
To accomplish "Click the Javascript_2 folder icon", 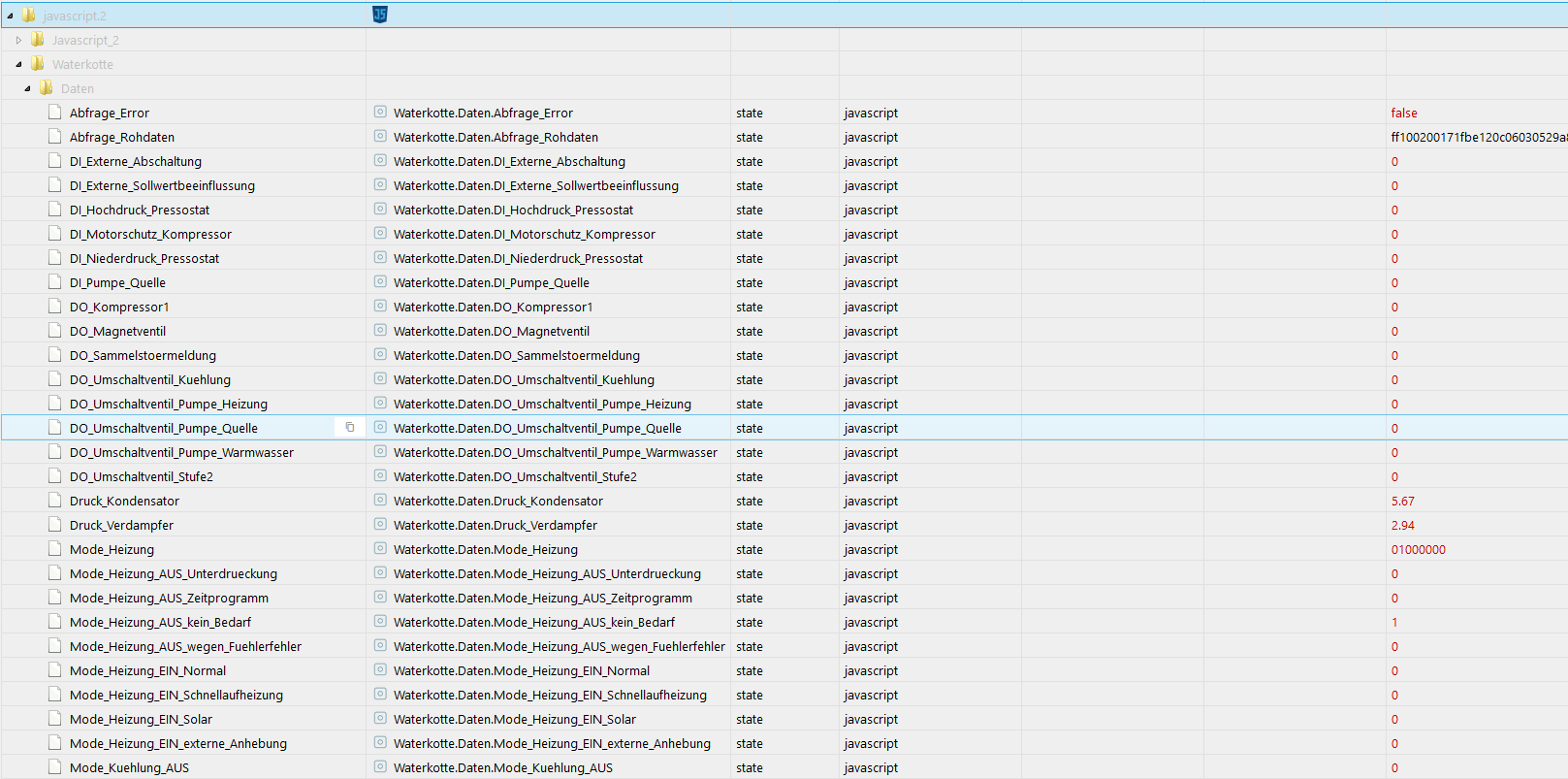I will (37, 39).
